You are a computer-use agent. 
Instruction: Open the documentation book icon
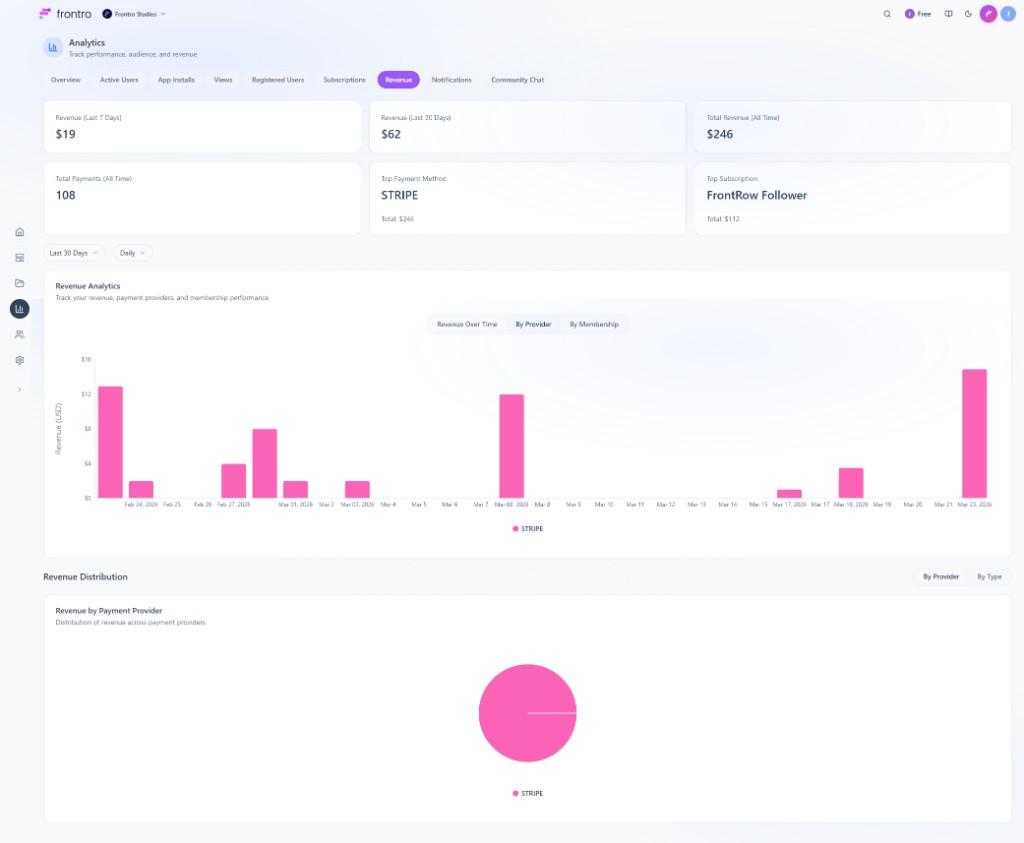(x=949, y=14)
